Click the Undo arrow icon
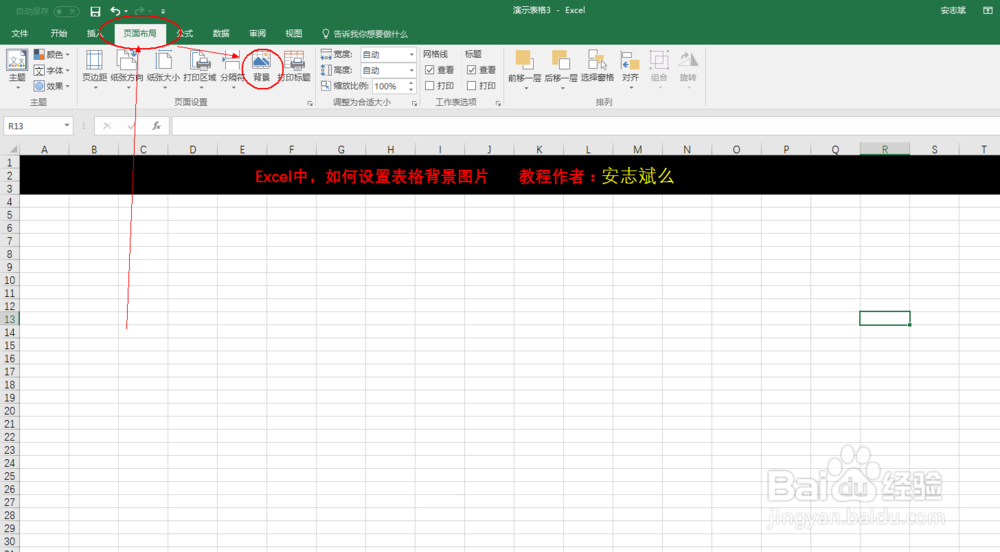The height and width of the screenshot is (552, 1000). click(x=115, y=11)
